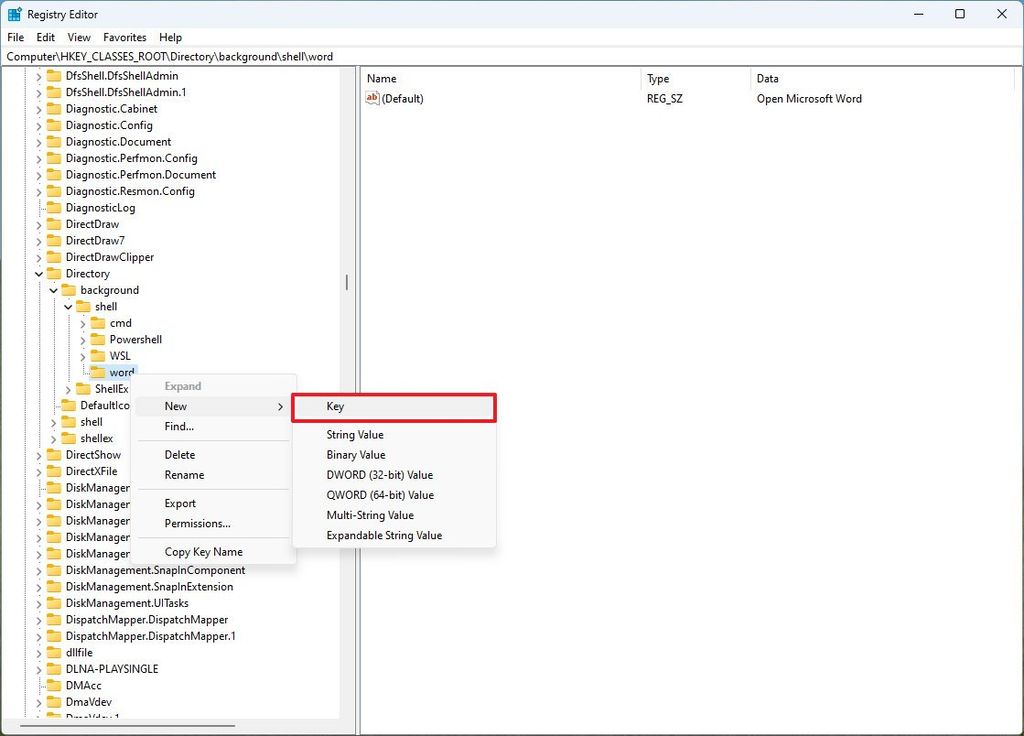This screenshot has height=736, width=1024.
Task: Select the dllfile key folder icon
Action: click(x=56, y=652)
